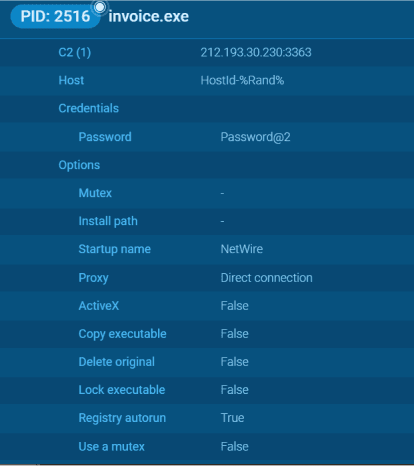Click the ActiveX False value
The image size is (414, 466).
pos(235,306)
